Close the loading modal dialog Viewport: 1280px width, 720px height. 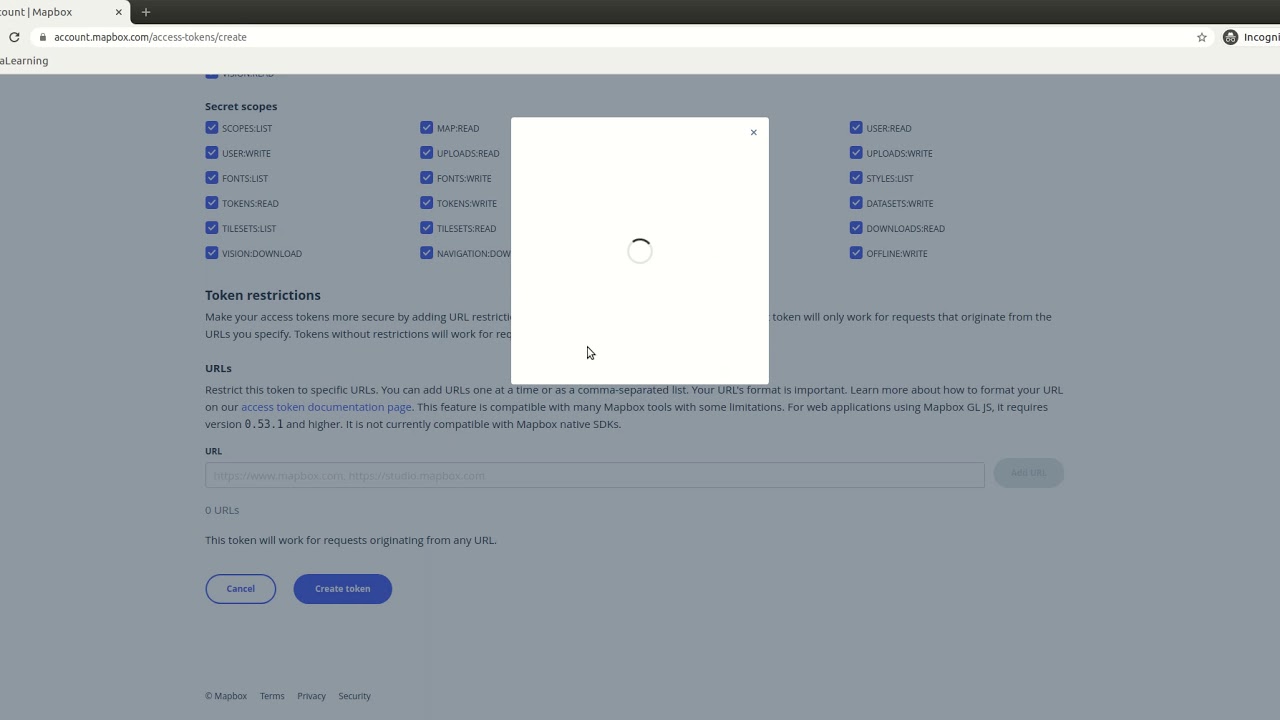point(754,132)
